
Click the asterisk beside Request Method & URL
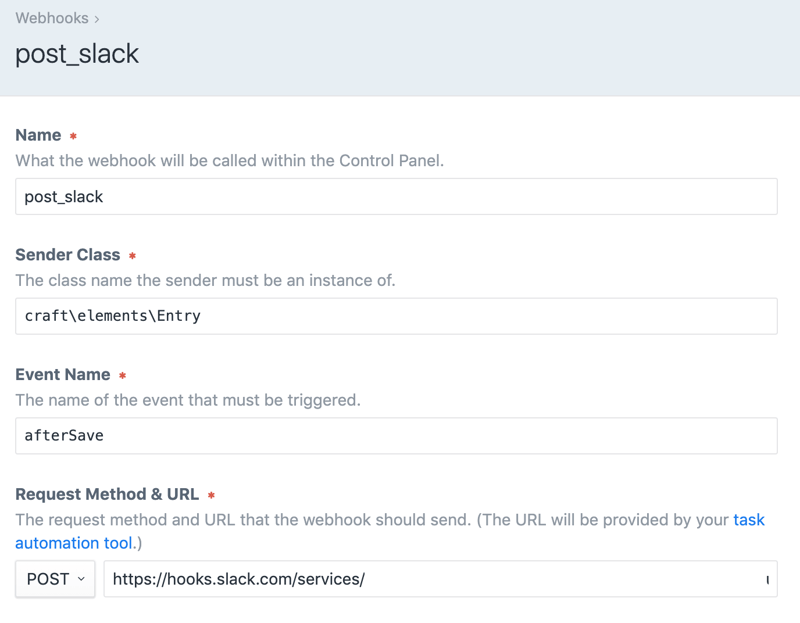click(211, 495)
